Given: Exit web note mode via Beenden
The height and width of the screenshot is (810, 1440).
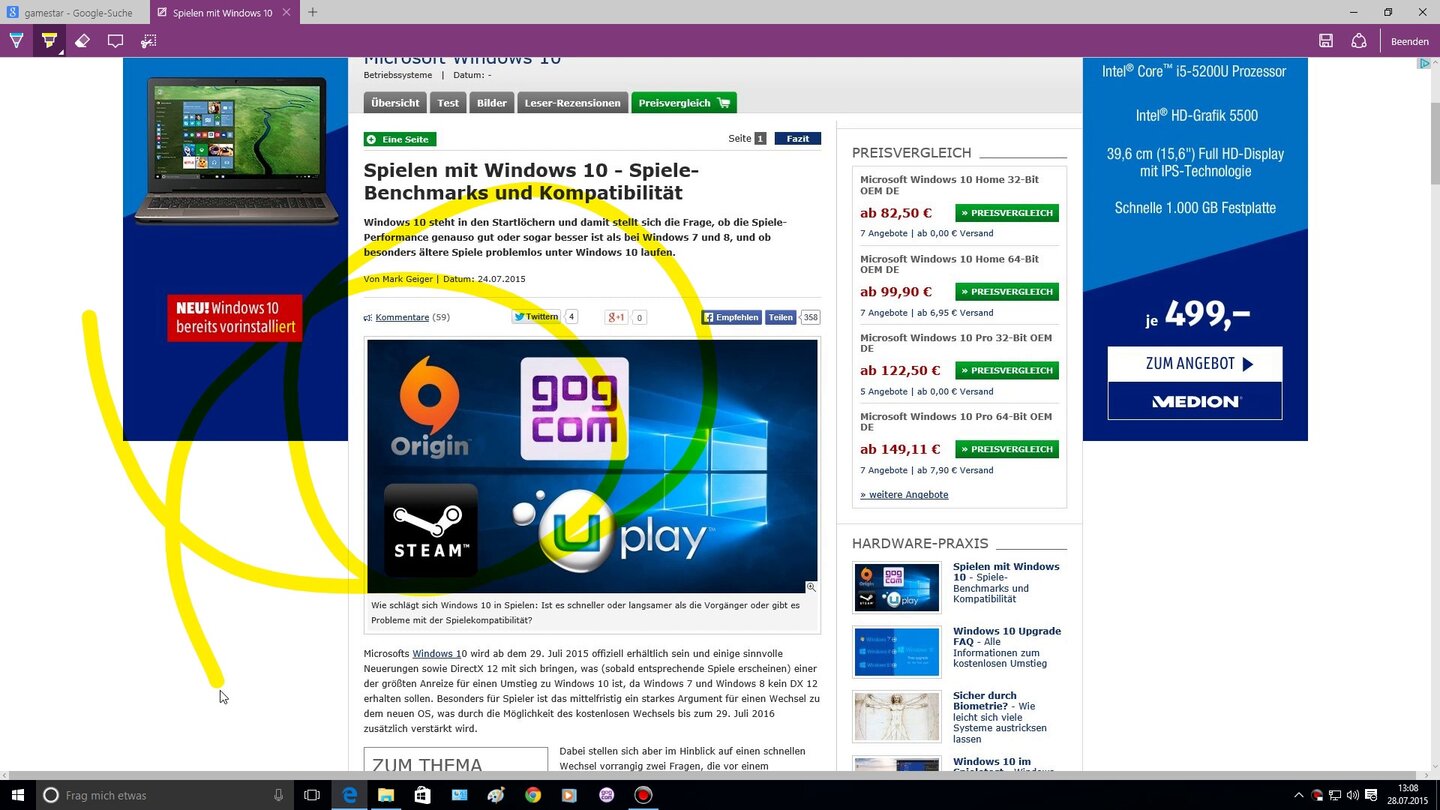Looking at the screenshot, I should [x=1410, y=41].
